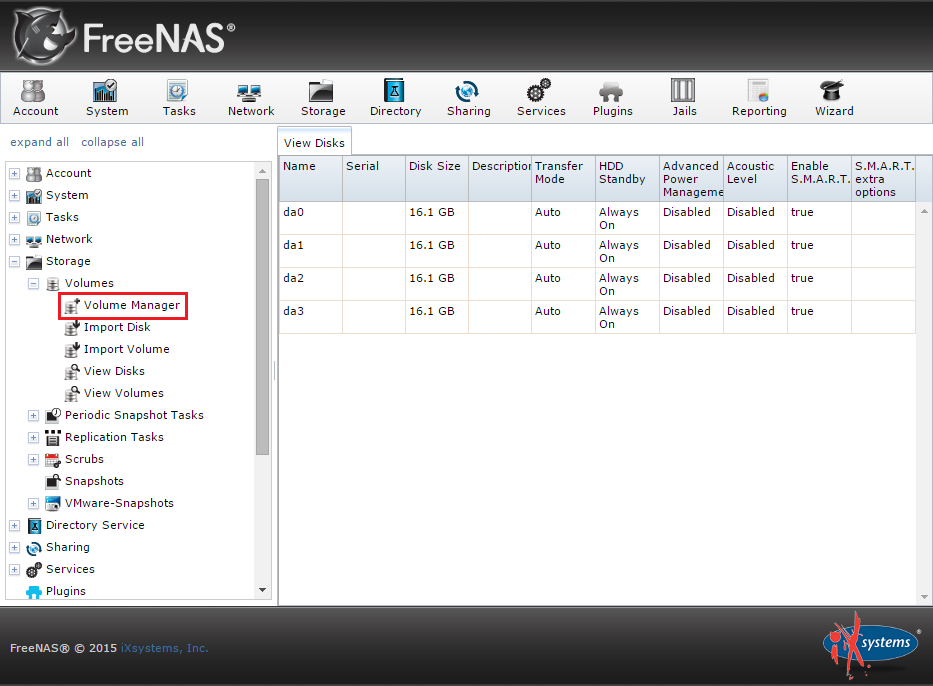Sort by Acoustic Level column header

click(x=755, y=178)
